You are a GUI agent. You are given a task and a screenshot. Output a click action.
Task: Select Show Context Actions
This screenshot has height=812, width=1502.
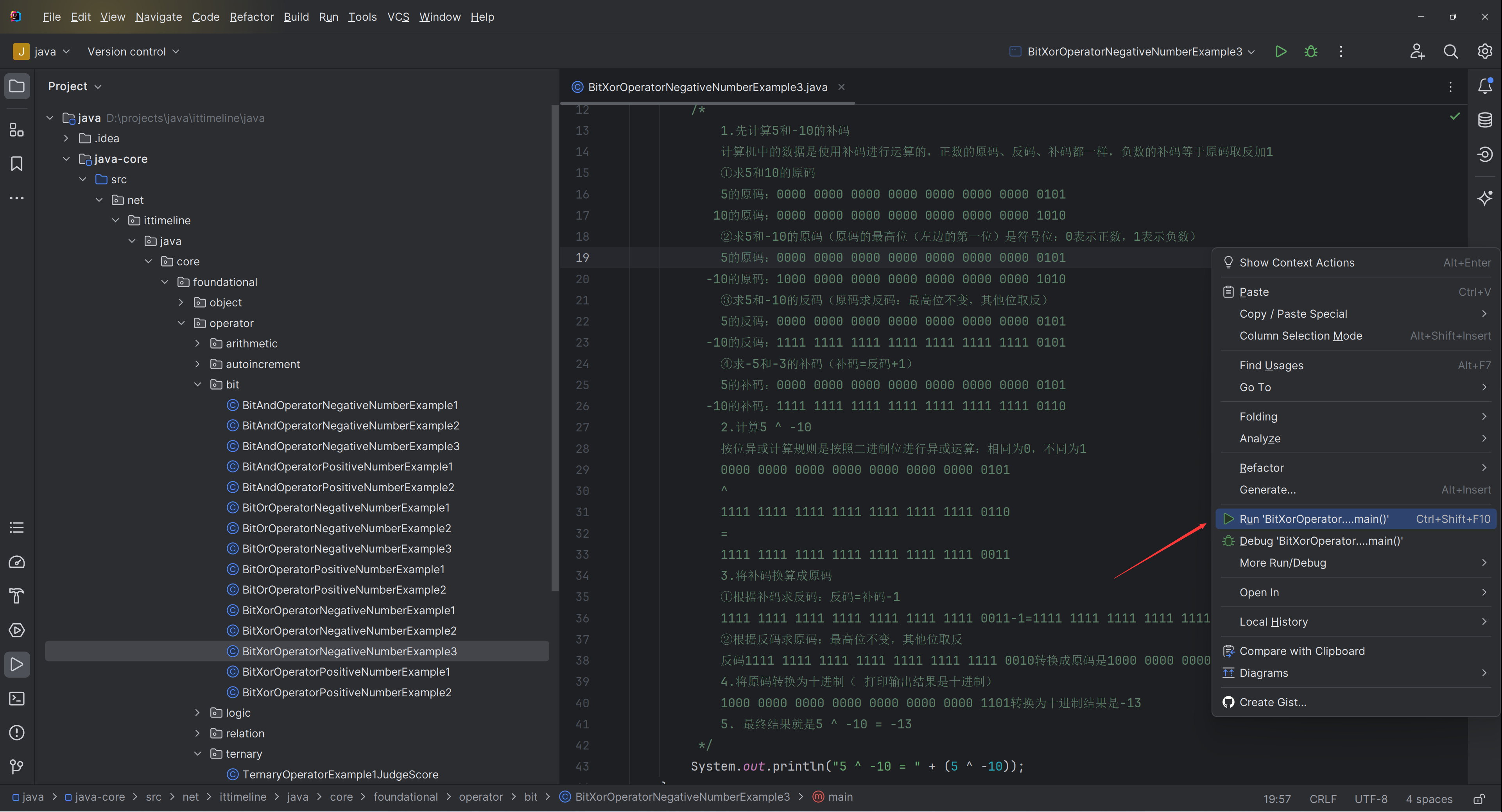point(1356,263)
